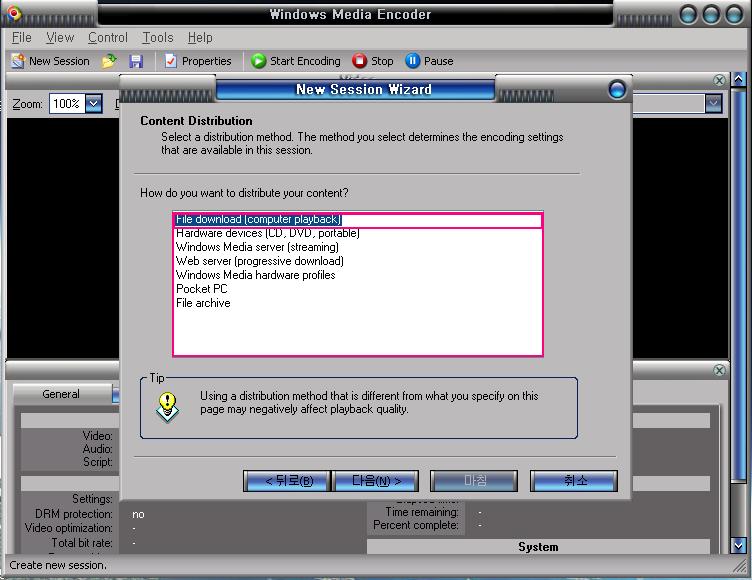Close the video panel with X icon
Image resolution: width=752 pixels, height=580 pixels.
(719, 80)
